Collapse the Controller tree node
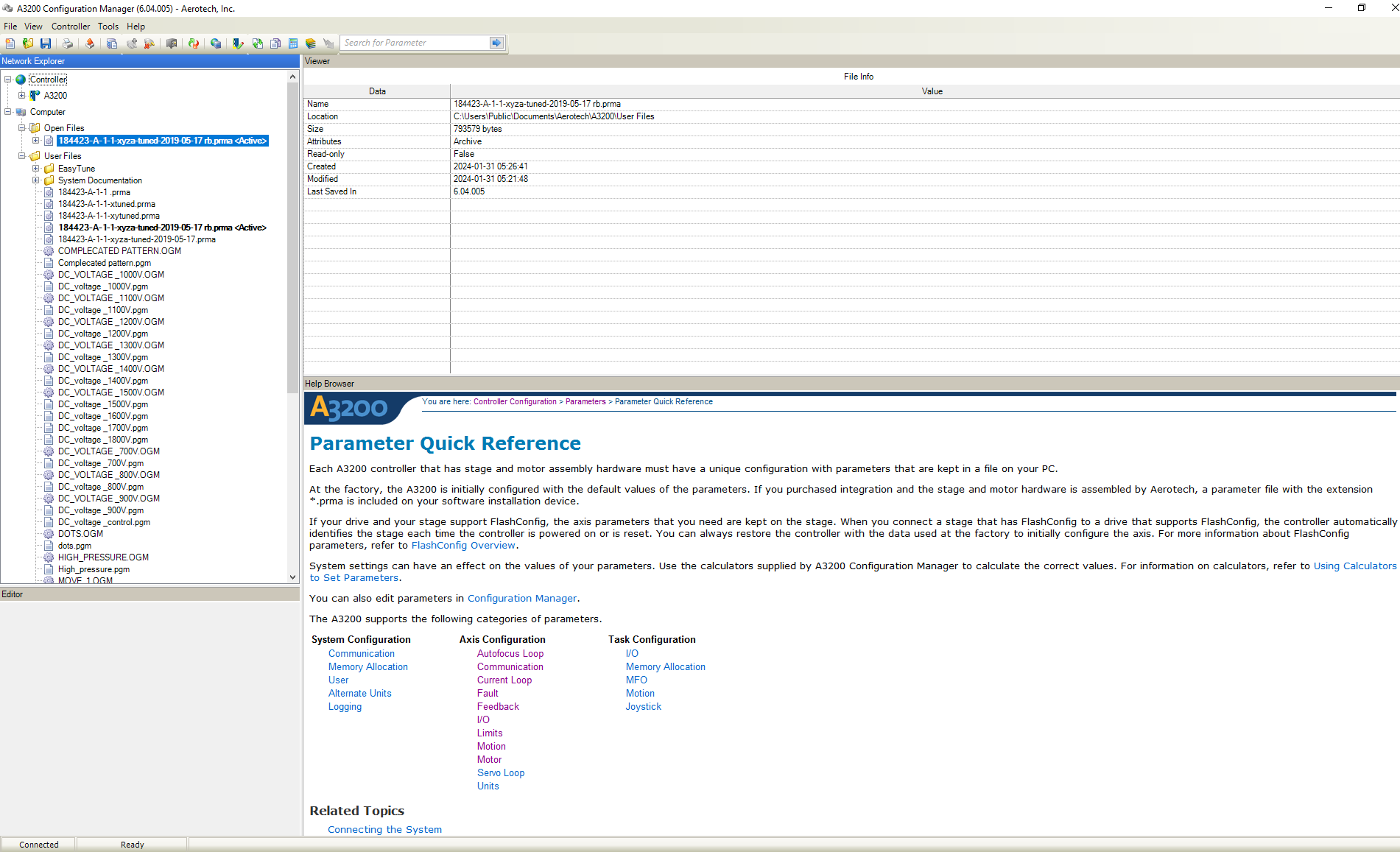 pyautogui.click(x=8, y=80)
